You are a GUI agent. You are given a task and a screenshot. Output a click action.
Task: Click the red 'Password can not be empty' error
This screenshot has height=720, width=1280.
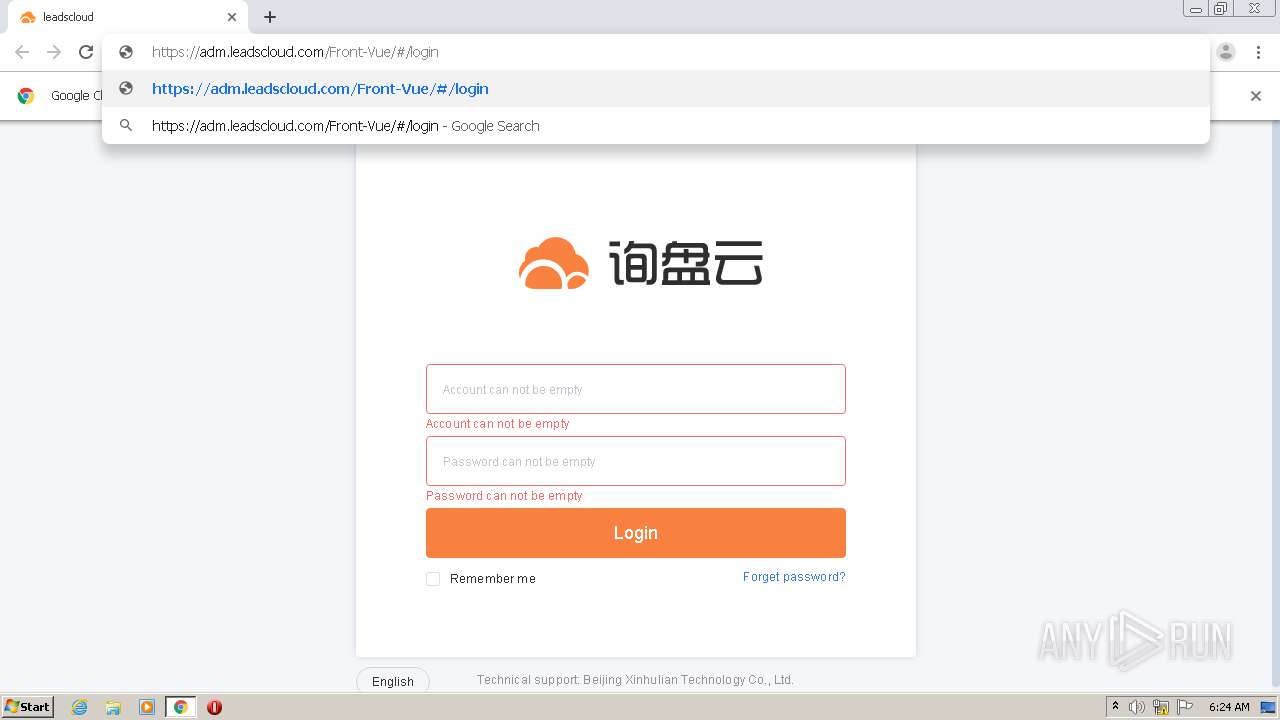pyautogui.click(x=504, y=496)
